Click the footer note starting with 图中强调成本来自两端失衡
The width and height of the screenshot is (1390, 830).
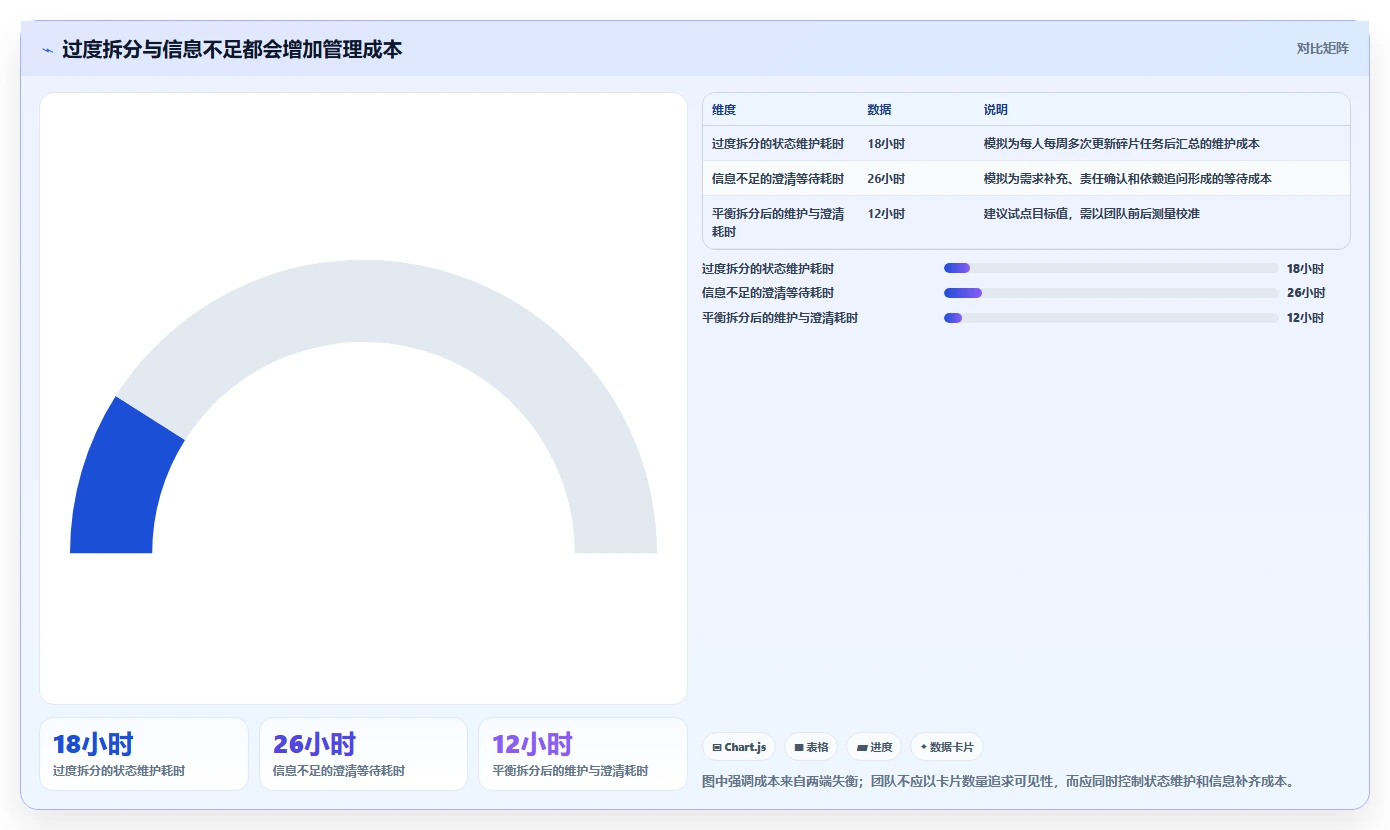(1000, 781)
